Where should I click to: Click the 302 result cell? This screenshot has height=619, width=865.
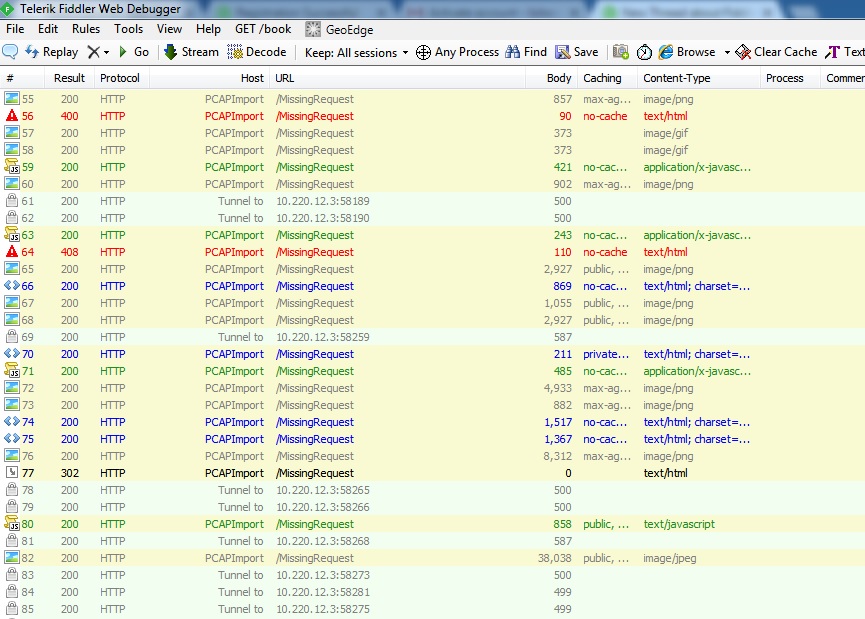(x=70, y=473)
